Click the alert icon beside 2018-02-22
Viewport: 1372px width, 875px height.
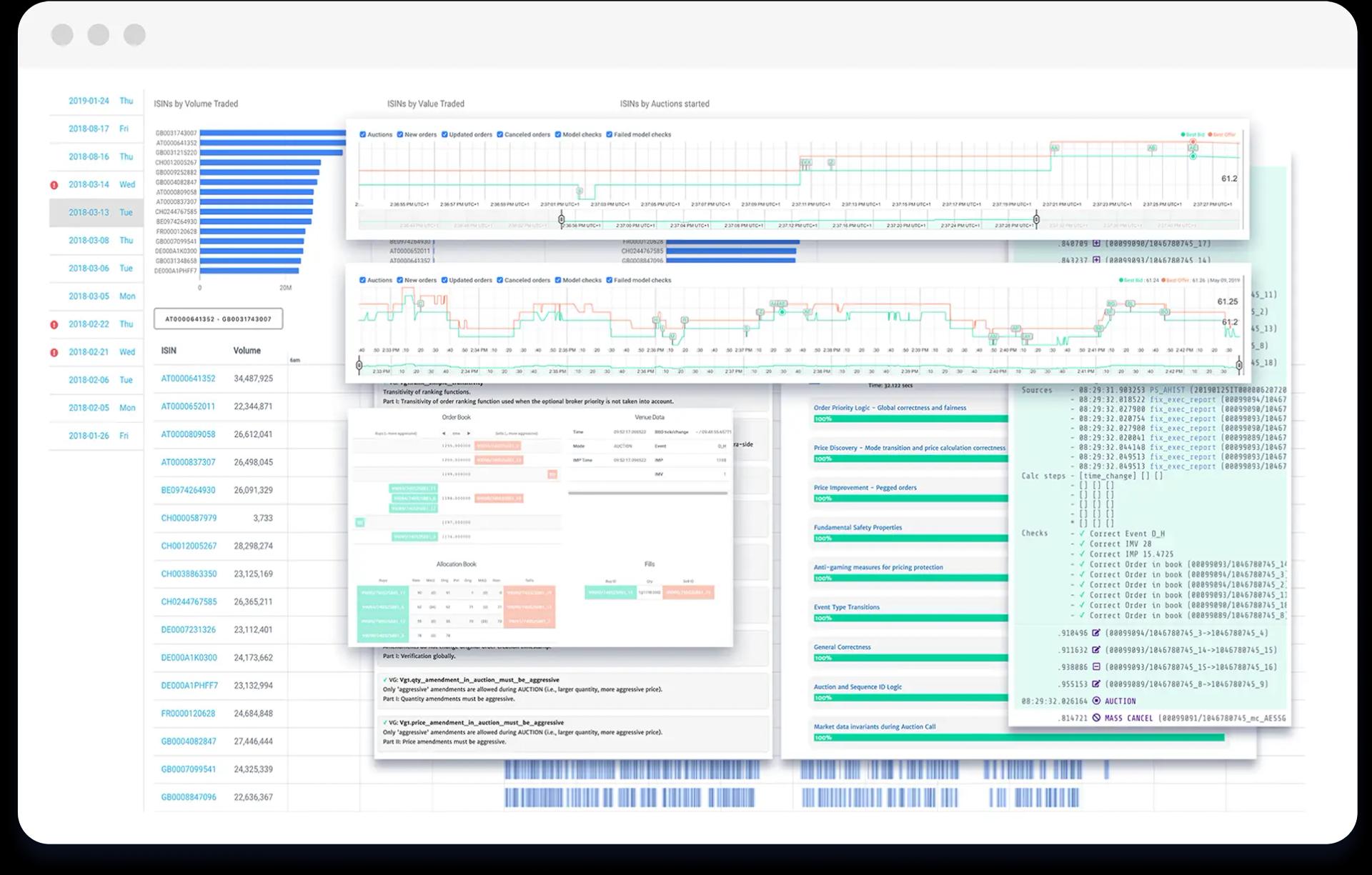coord(56,324)
